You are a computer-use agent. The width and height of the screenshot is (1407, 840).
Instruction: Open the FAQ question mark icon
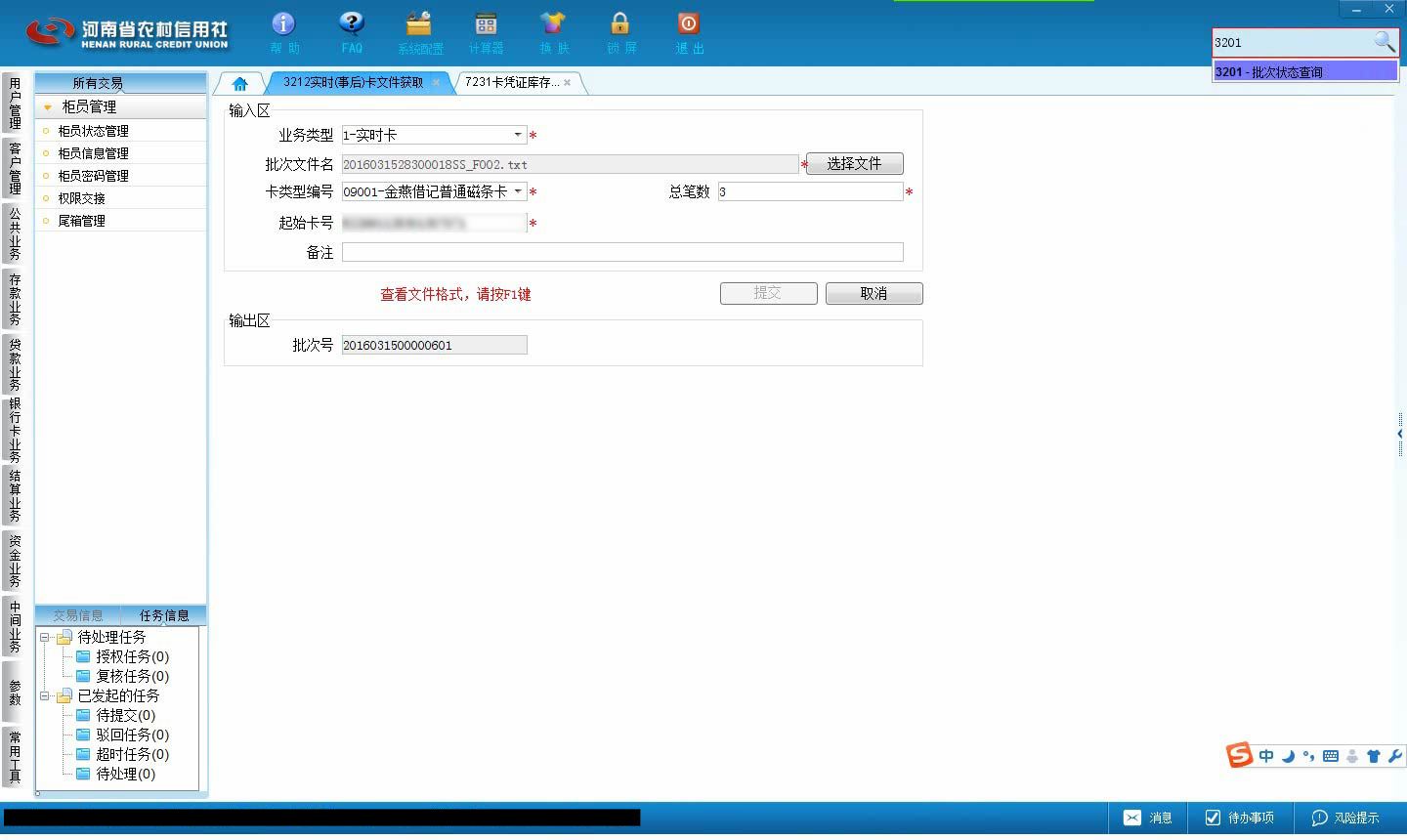pyautogui.click(x=352, y=32)
